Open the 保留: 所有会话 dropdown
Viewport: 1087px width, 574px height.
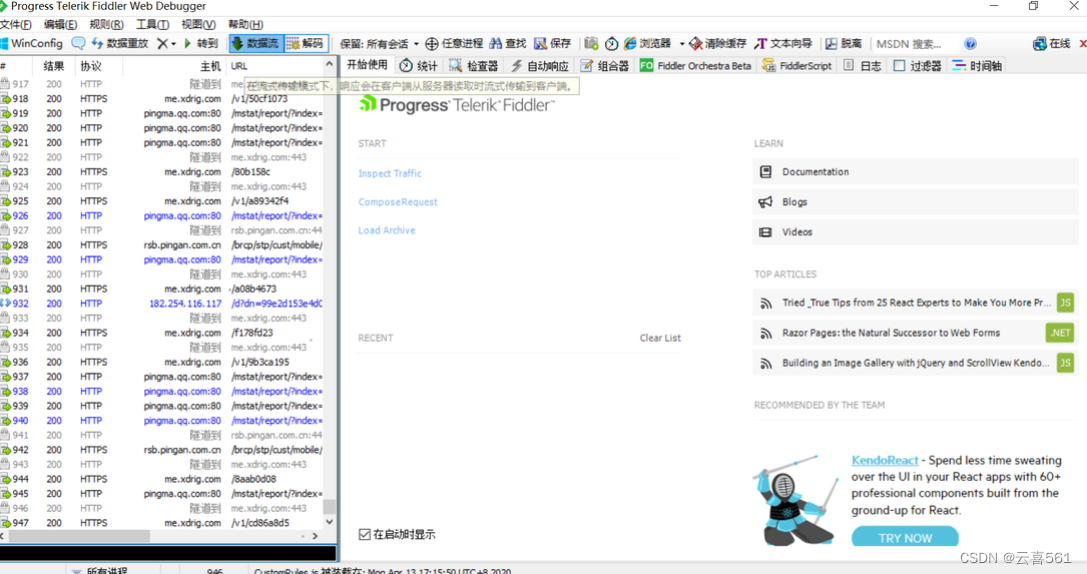tap(379, 44)
